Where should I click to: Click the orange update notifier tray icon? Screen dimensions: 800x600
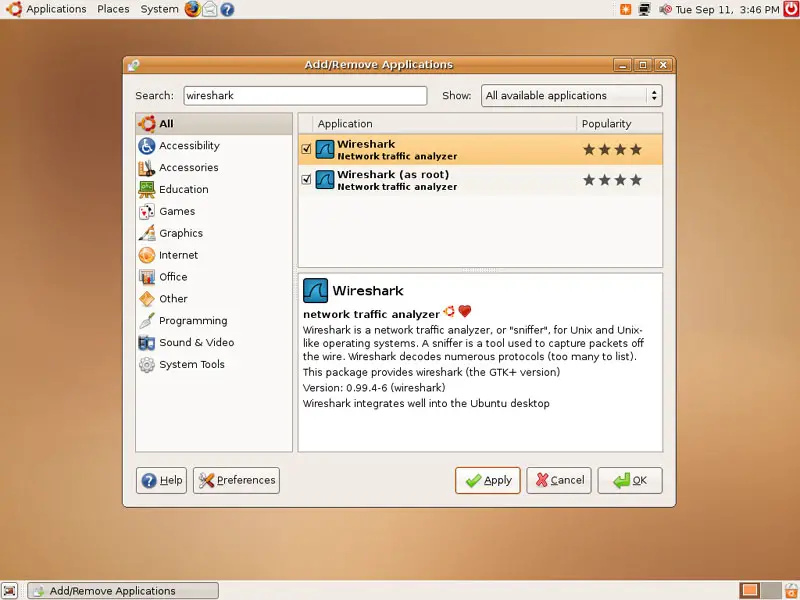[626, 10]
